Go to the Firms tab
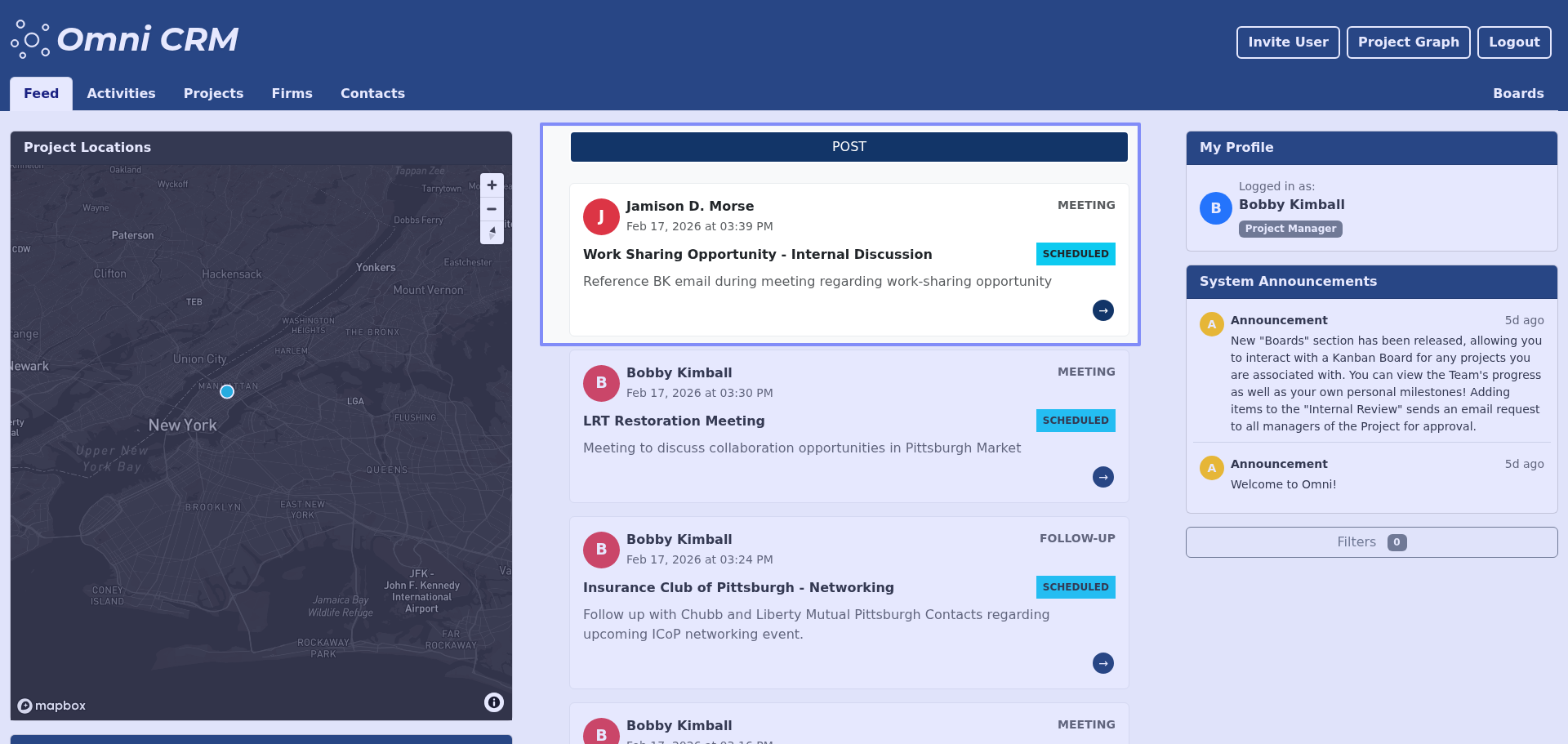Image resolution: width=1568 pixels, height=744 pixels. tap(292, 94)
